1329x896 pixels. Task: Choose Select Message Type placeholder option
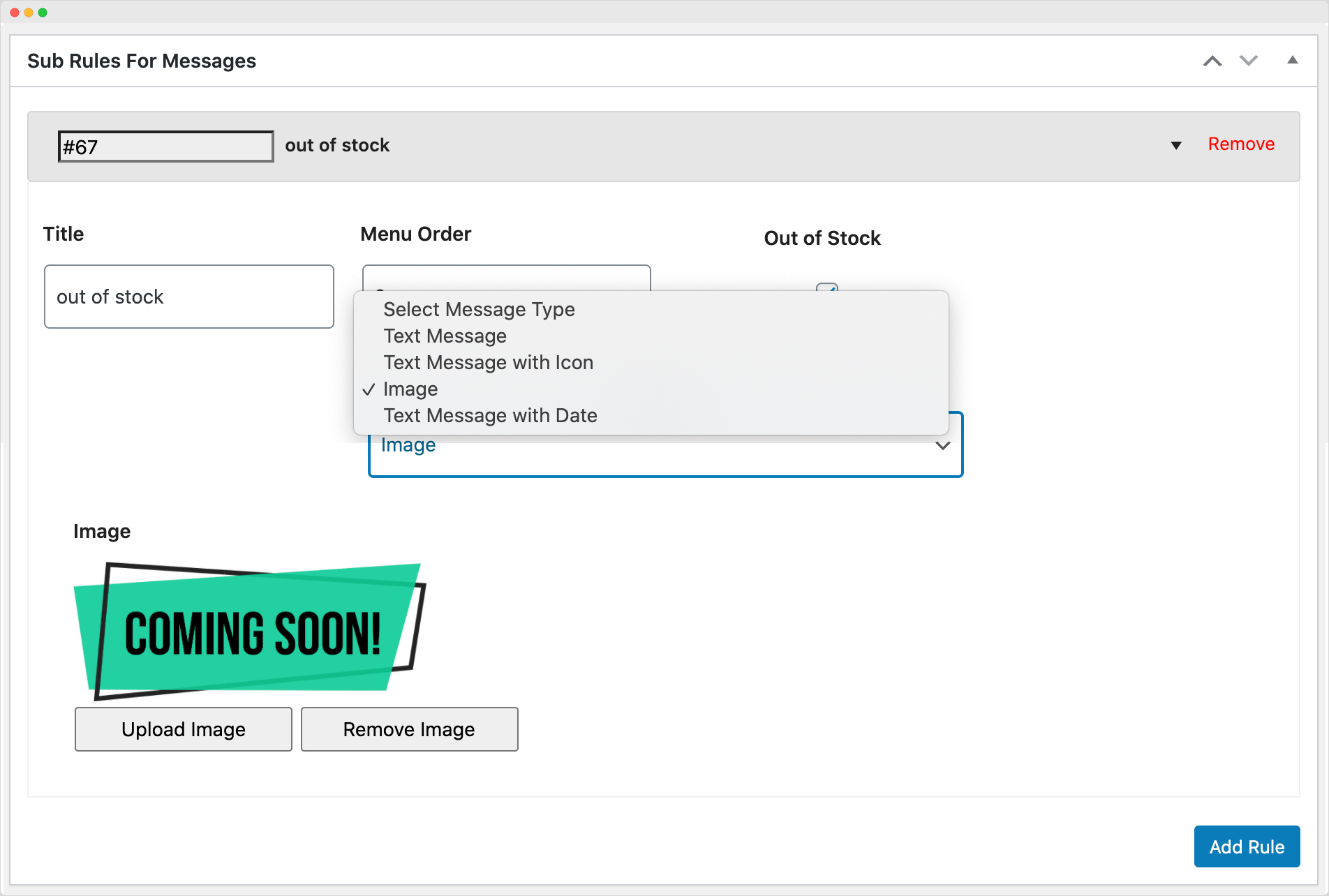point(480,309)
